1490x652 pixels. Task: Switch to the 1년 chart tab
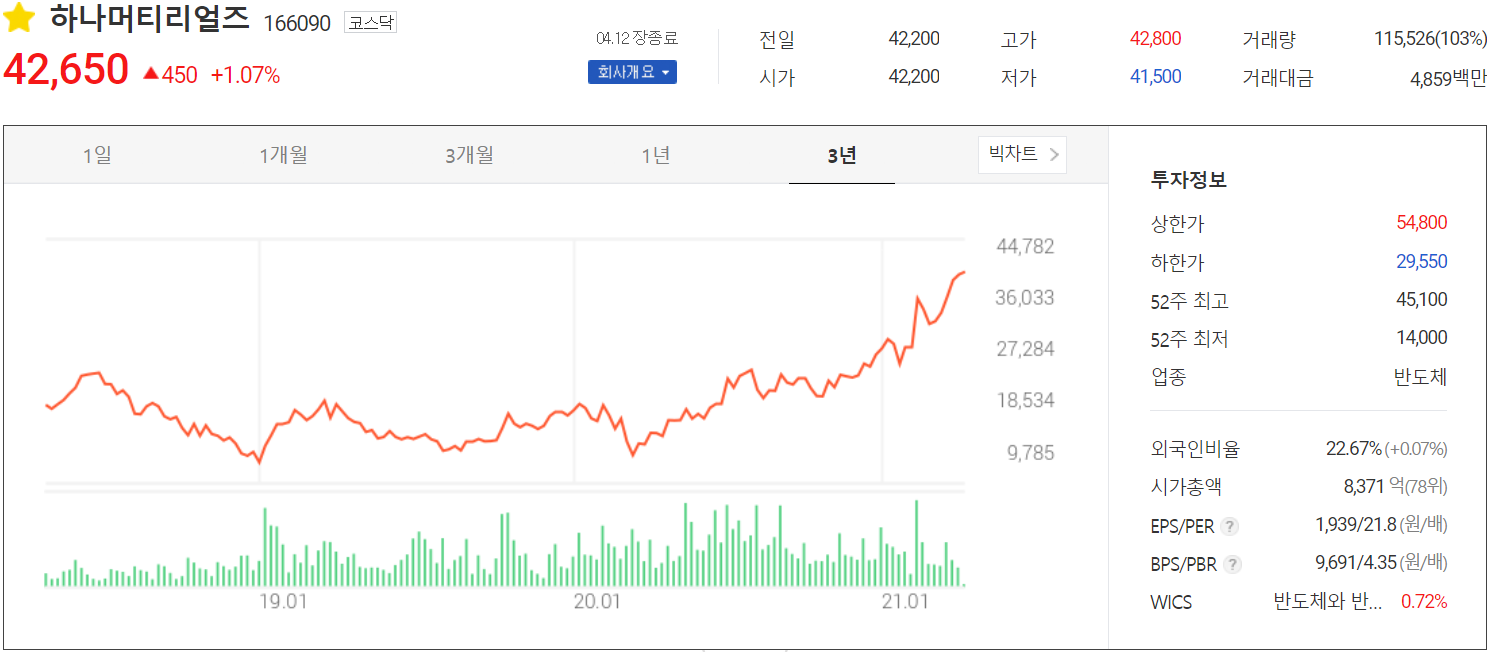click(656, 155)
